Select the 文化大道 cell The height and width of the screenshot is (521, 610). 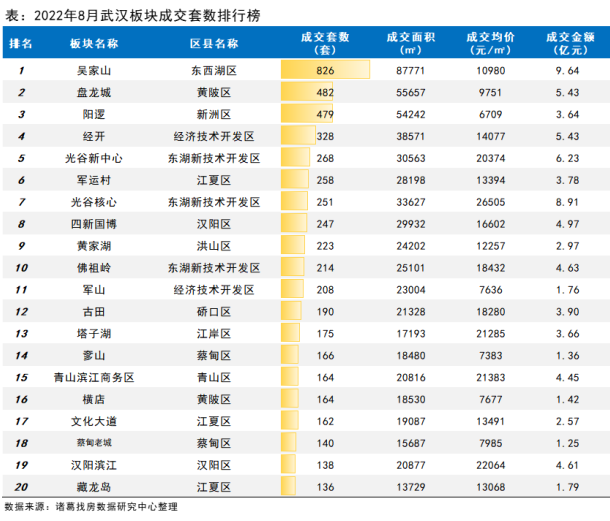coord(94,421)
